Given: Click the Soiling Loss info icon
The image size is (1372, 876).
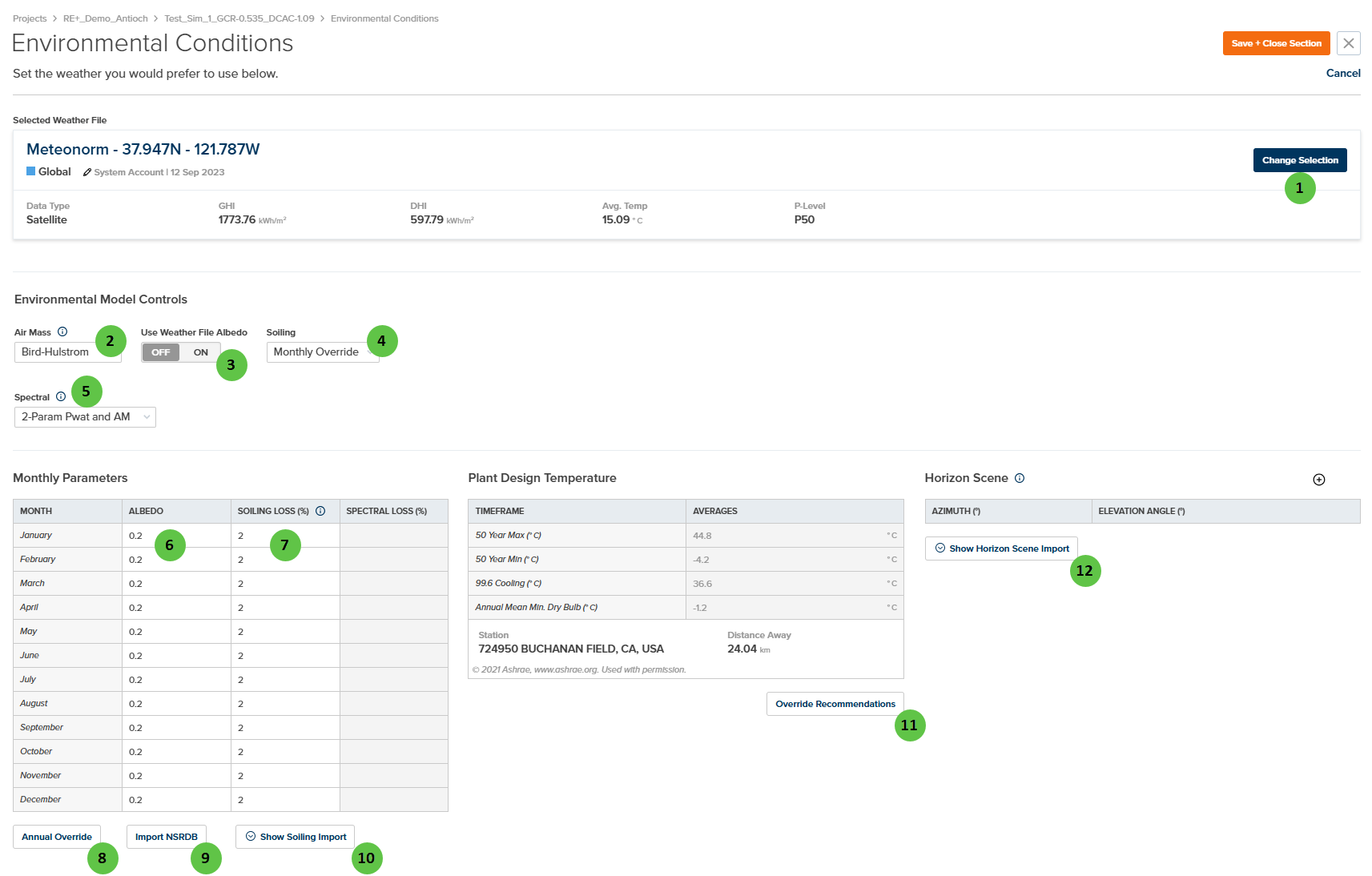Looking at the screenshot, I should point(320,511).
